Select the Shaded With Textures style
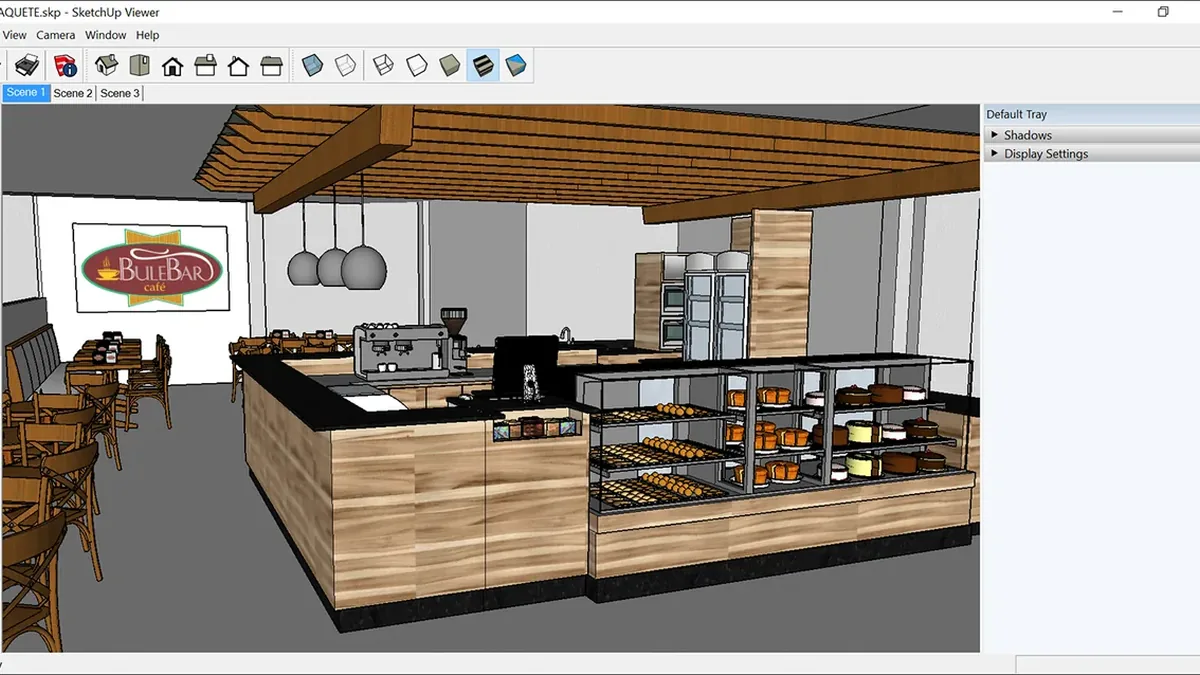The height and width of the screenshot is (675, 1200). click(482, 66)
